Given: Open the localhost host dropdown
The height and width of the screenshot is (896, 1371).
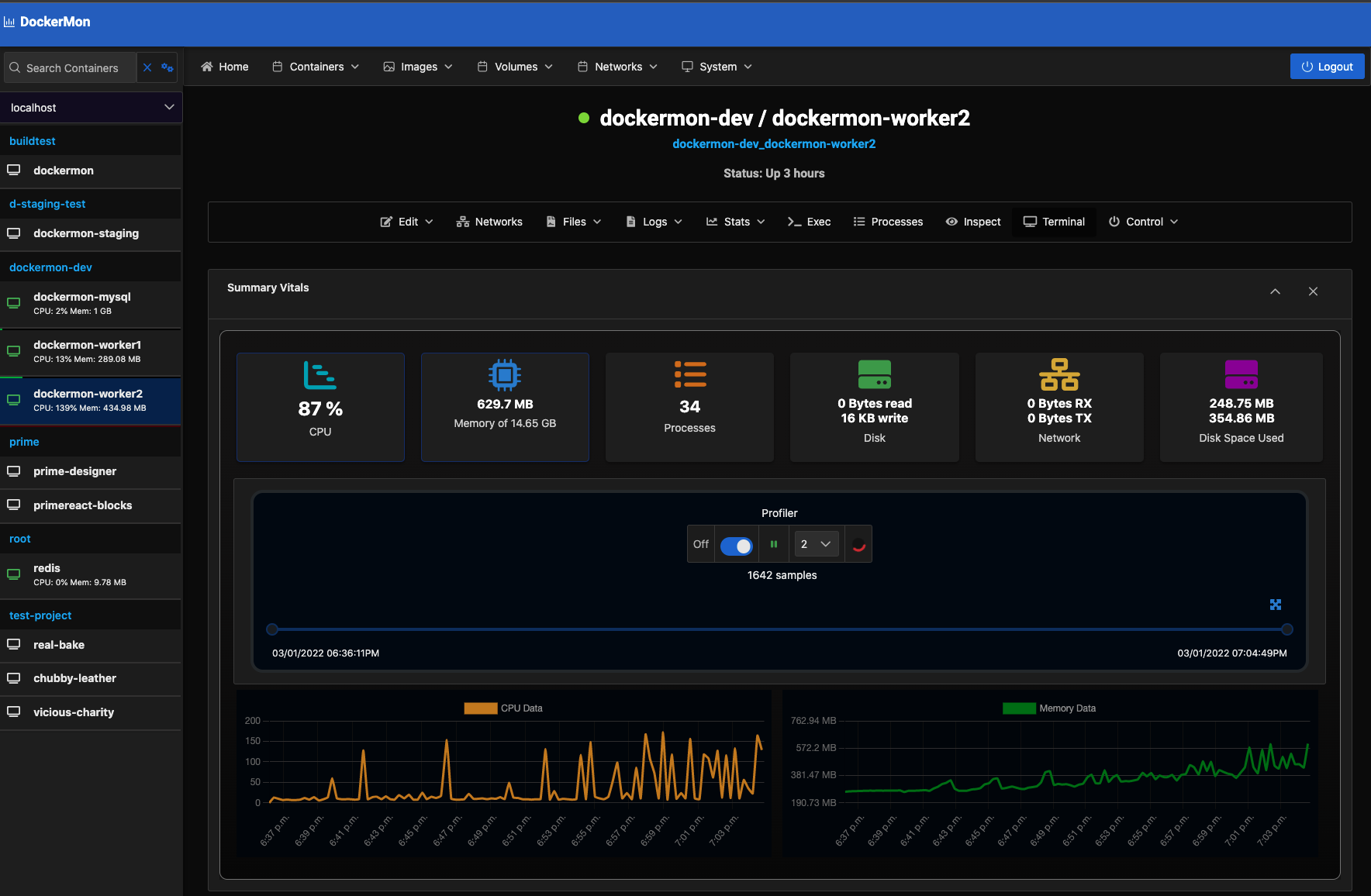Looking at the screenshot, I should pyautogui.click(x=92, y=108).
